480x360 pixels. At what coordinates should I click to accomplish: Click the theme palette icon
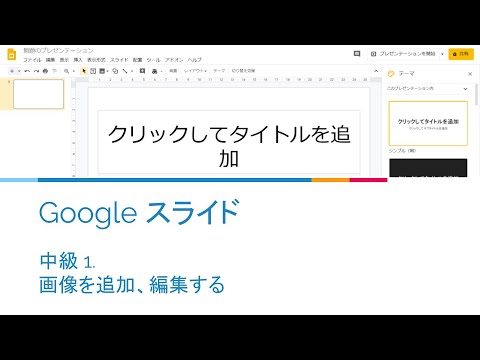391,74
